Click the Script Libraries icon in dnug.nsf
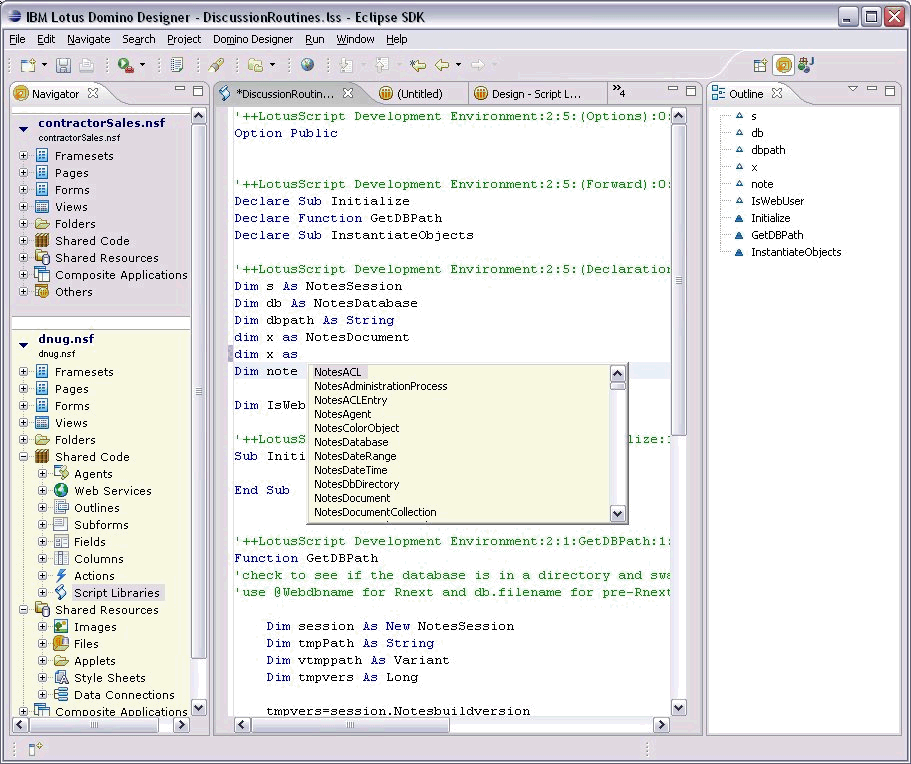The height and width of the screenshot is (764, 911). pos(61,593)
